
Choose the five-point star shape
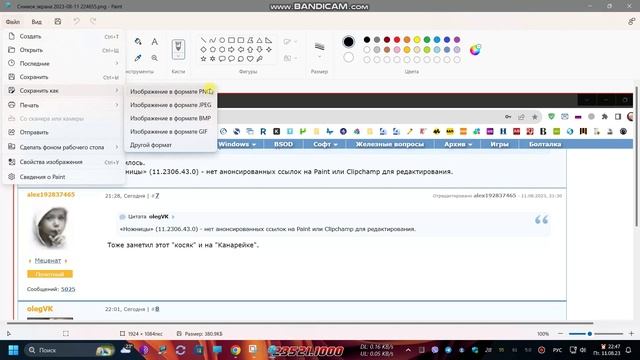pos(203,59)
